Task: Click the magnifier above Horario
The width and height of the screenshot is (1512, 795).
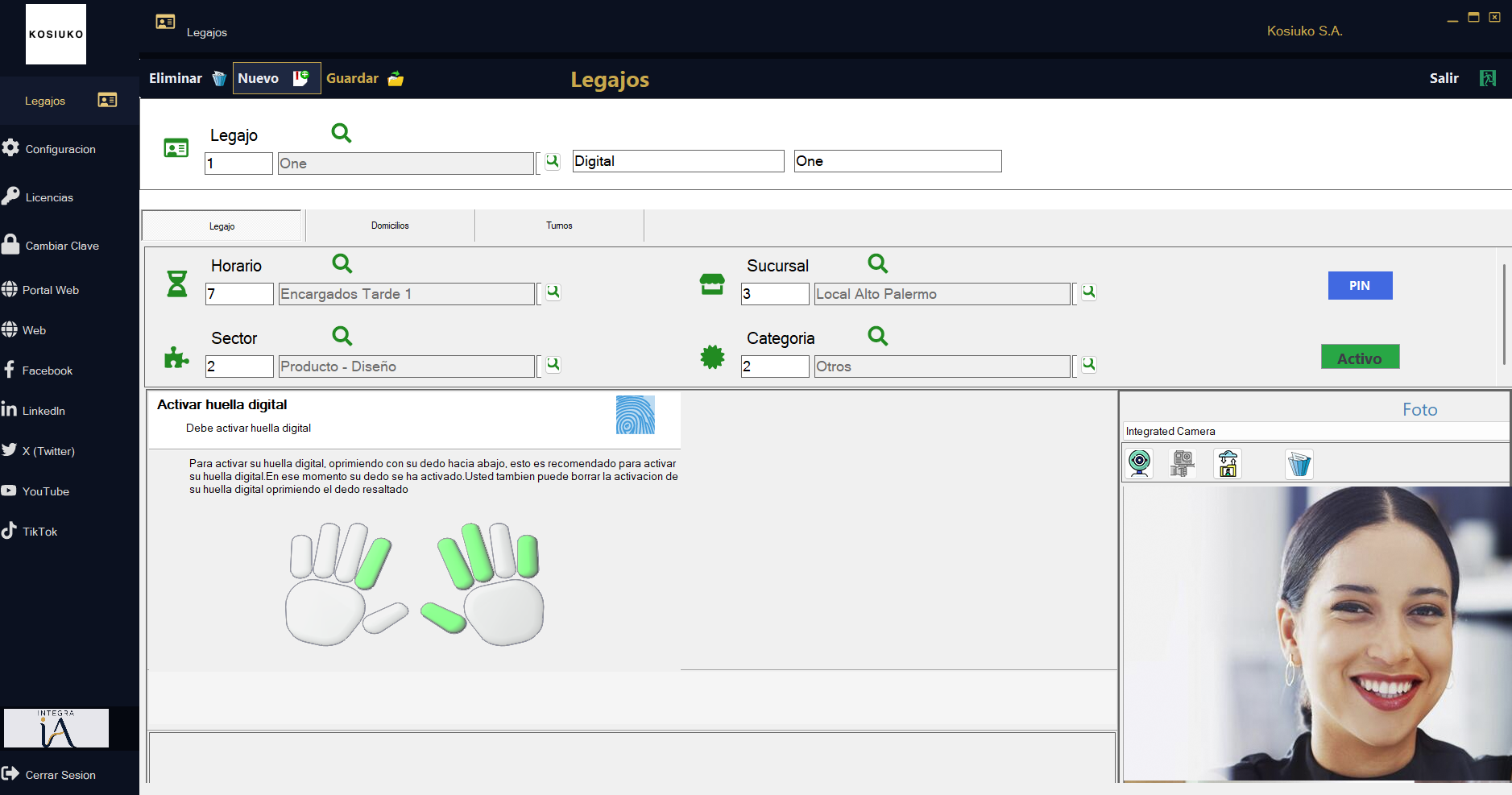Action: (x=342, y=263)
